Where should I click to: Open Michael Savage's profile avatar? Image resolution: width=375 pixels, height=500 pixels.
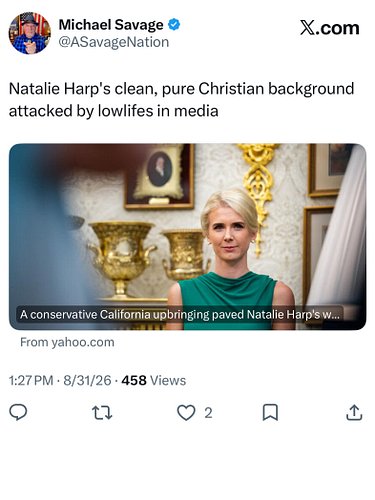click(29, 33)
